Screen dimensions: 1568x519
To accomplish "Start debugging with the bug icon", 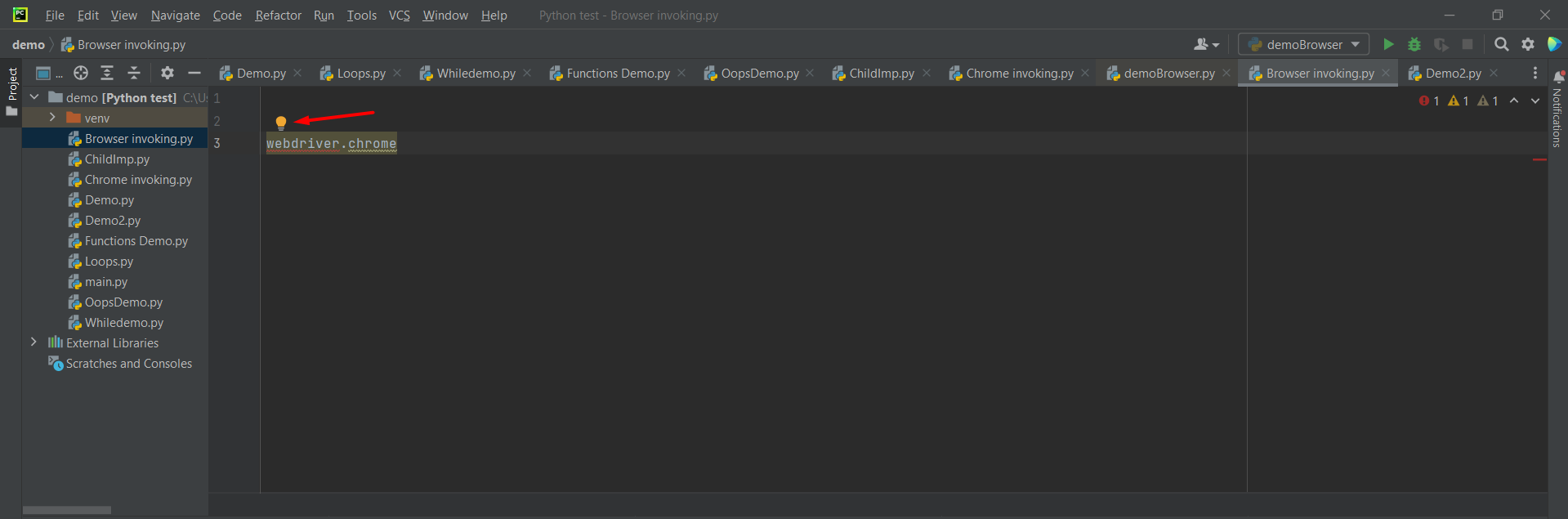I will pos(1414,44).
